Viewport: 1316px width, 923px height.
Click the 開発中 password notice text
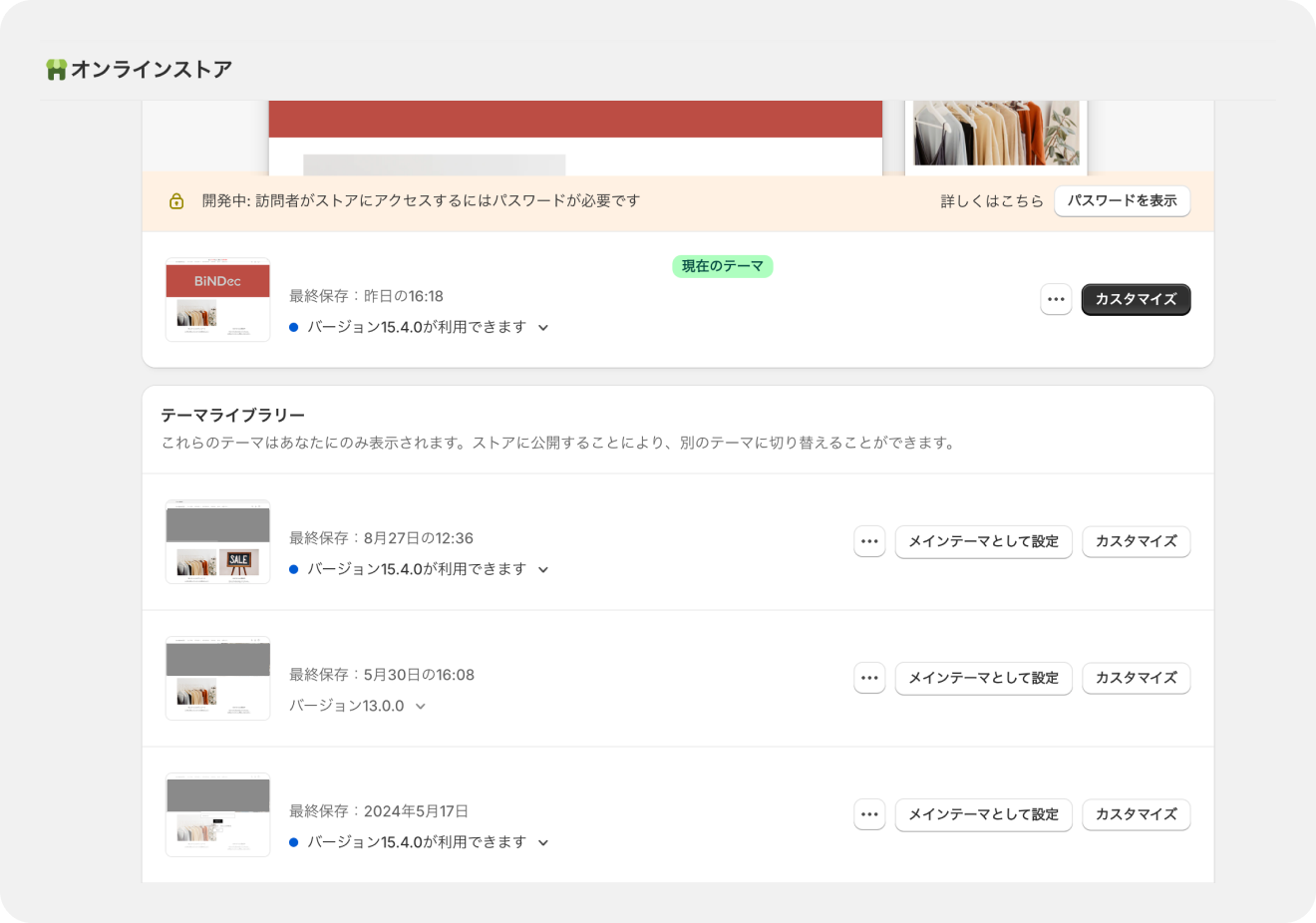coord(421,201)
